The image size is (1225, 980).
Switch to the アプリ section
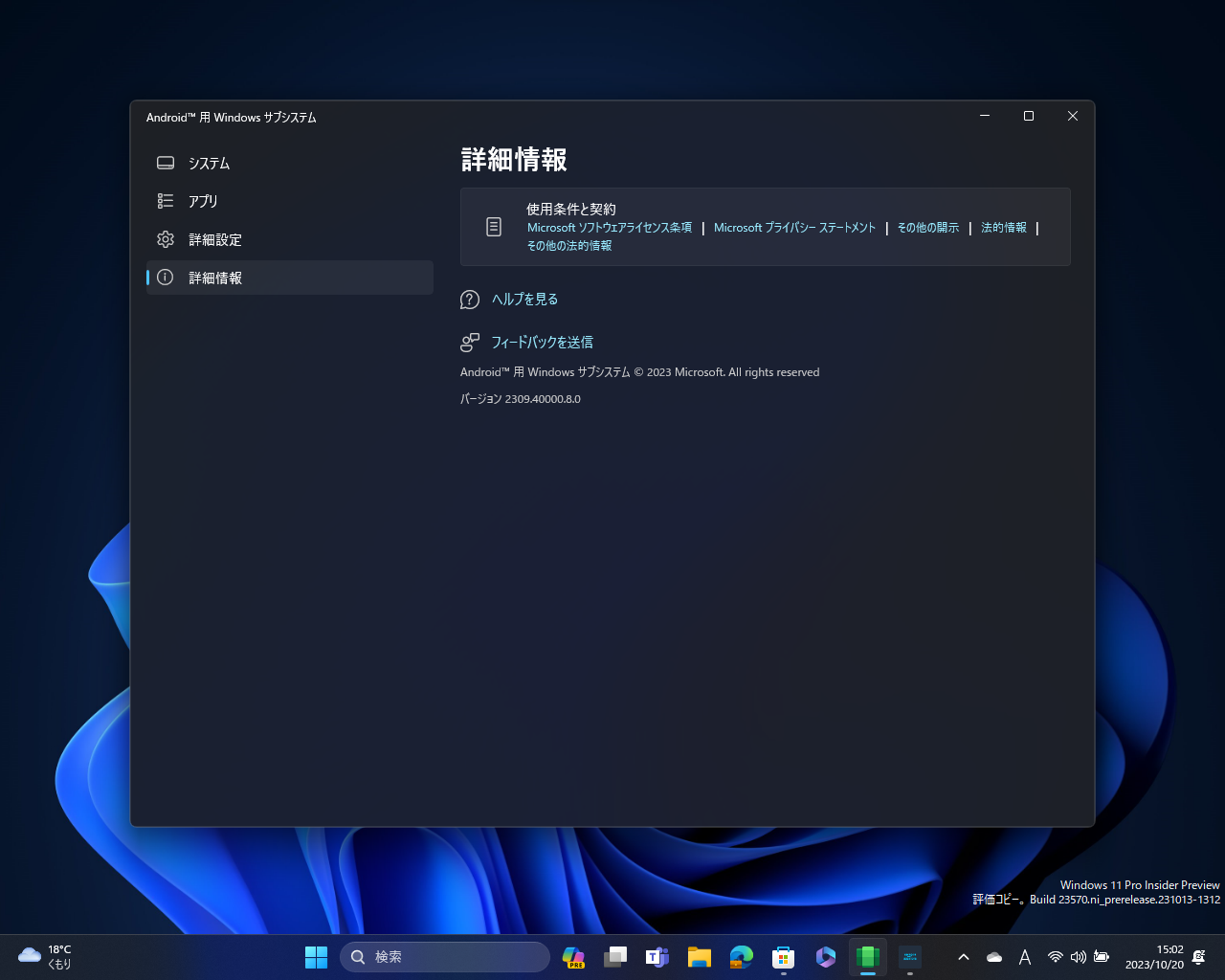point(204,201)
